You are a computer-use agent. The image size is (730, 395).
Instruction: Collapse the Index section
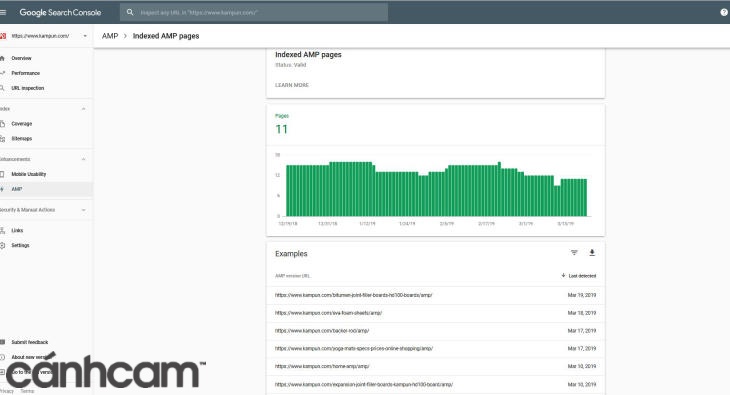click(83, 109)
